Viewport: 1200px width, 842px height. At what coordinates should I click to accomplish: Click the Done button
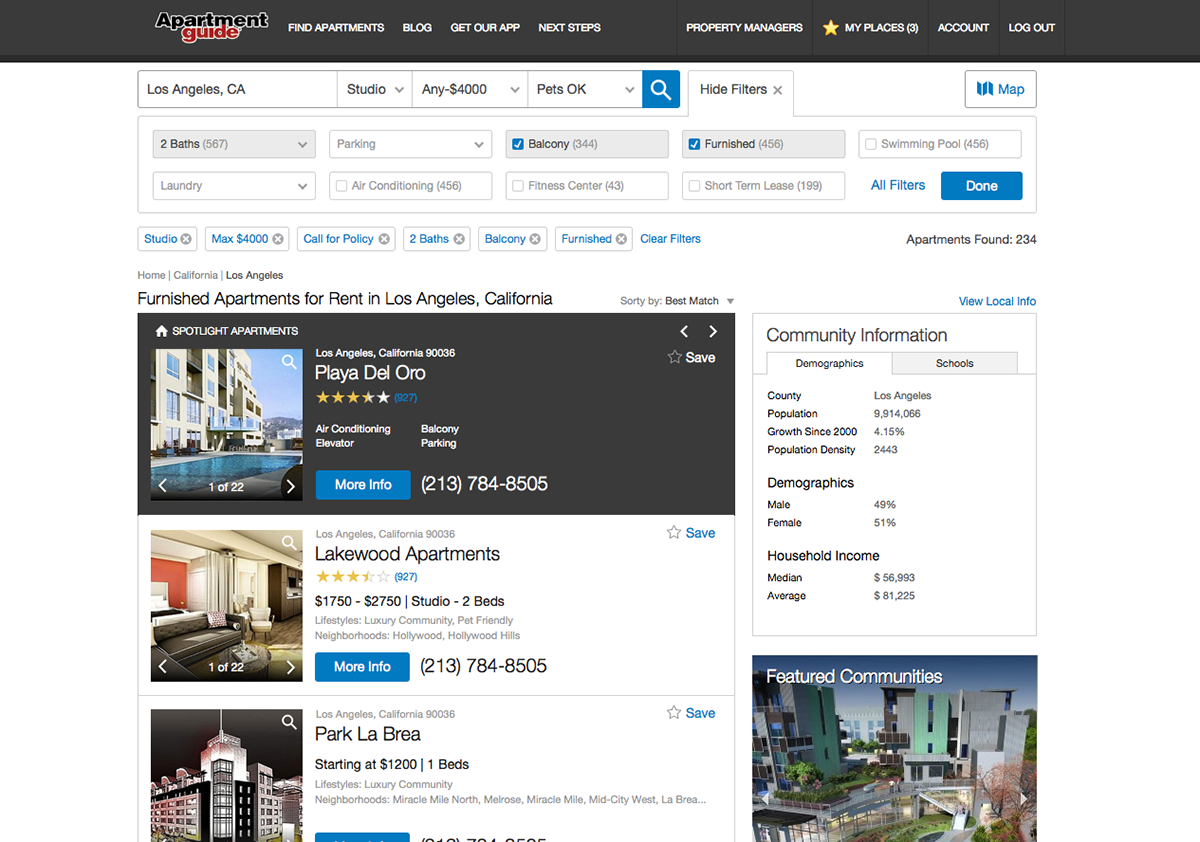[981, 186]
